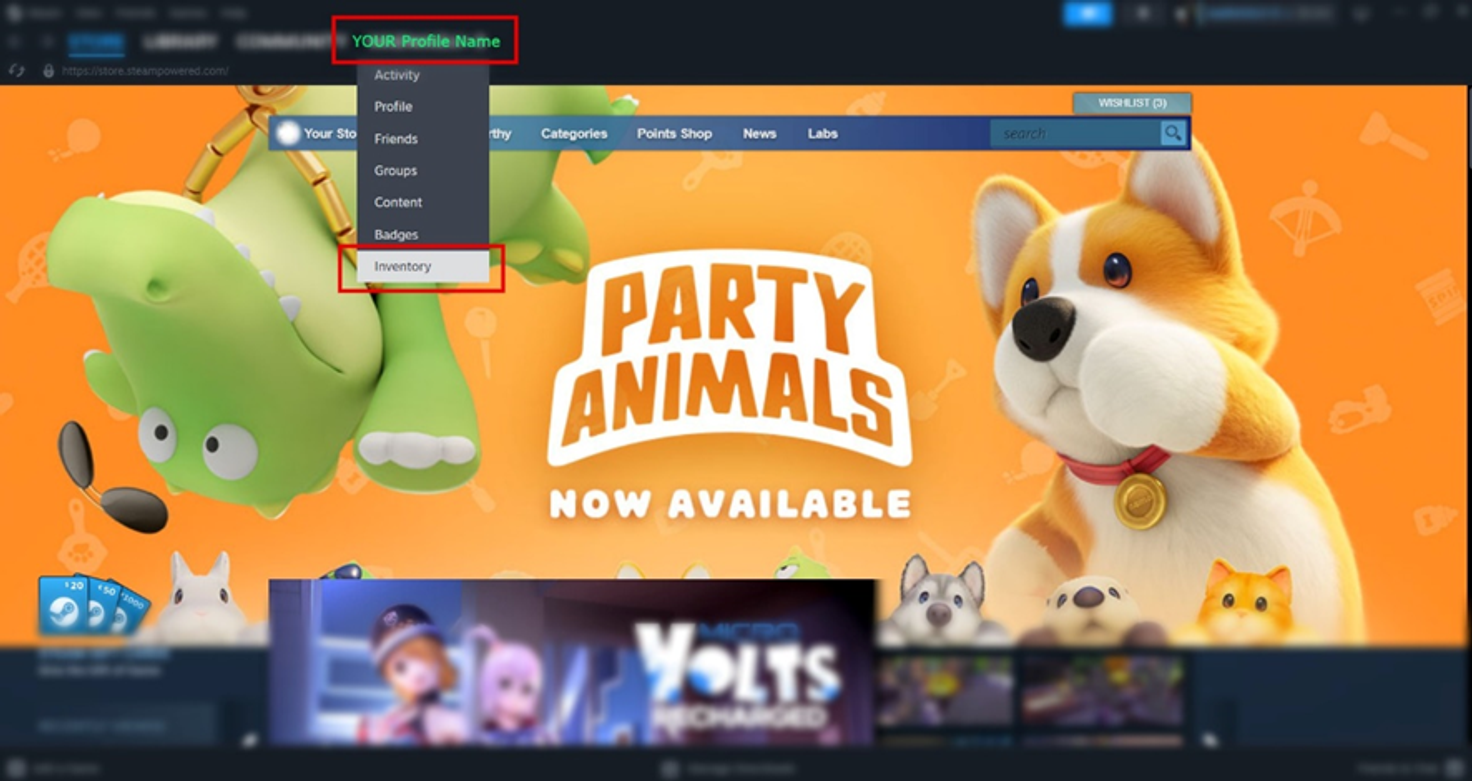Select Inventory from the profile menu
The height and width of the screenshot is (781, 1472).
pos(402,266)
